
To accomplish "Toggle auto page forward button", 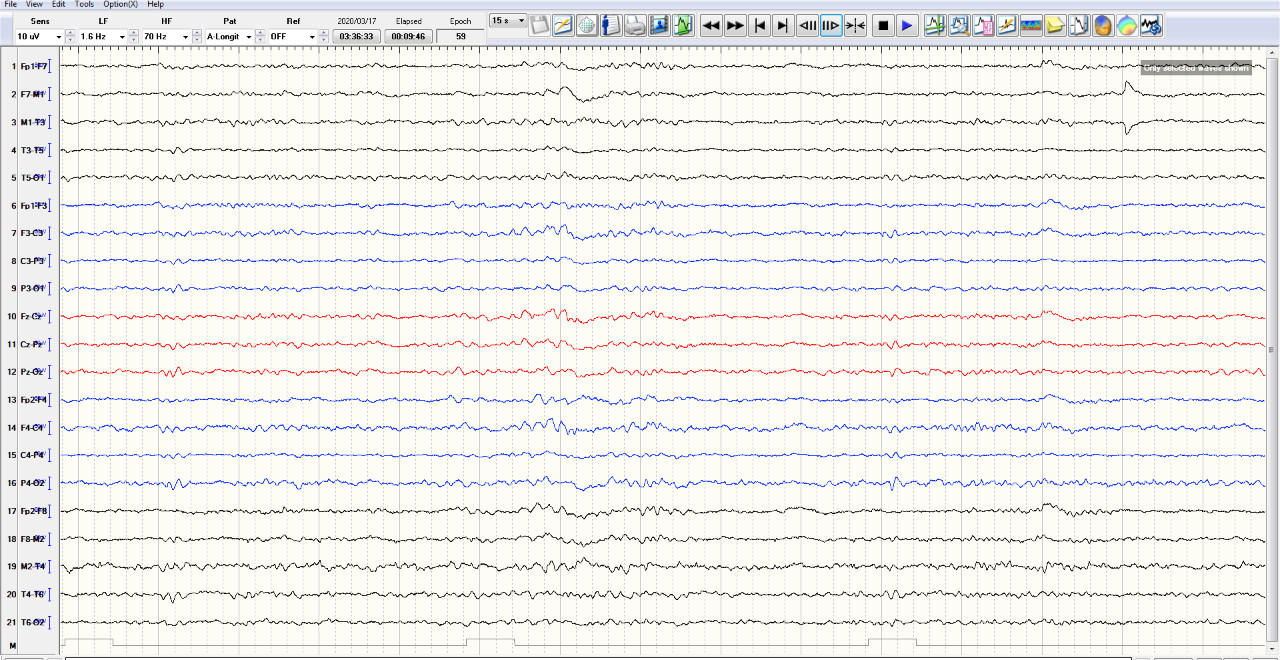I will pyautogui.click(x=831, y=26).
